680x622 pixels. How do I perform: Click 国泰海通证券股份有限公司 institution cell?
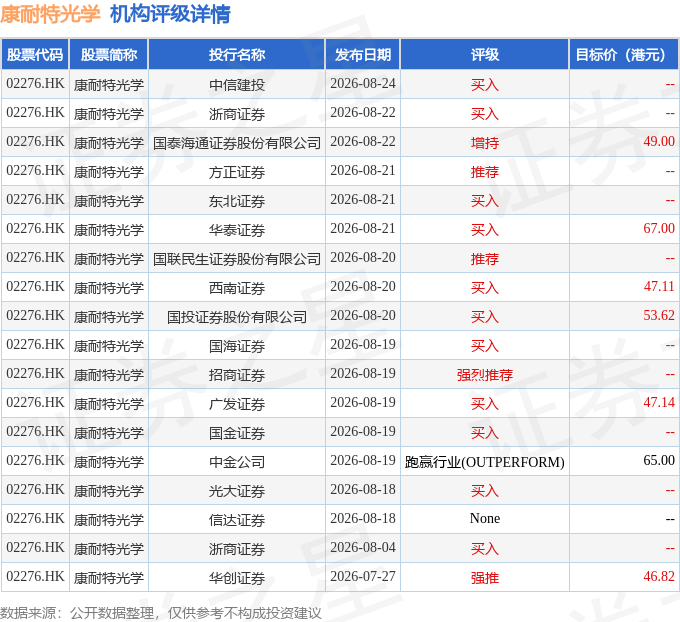click(237, 143)
